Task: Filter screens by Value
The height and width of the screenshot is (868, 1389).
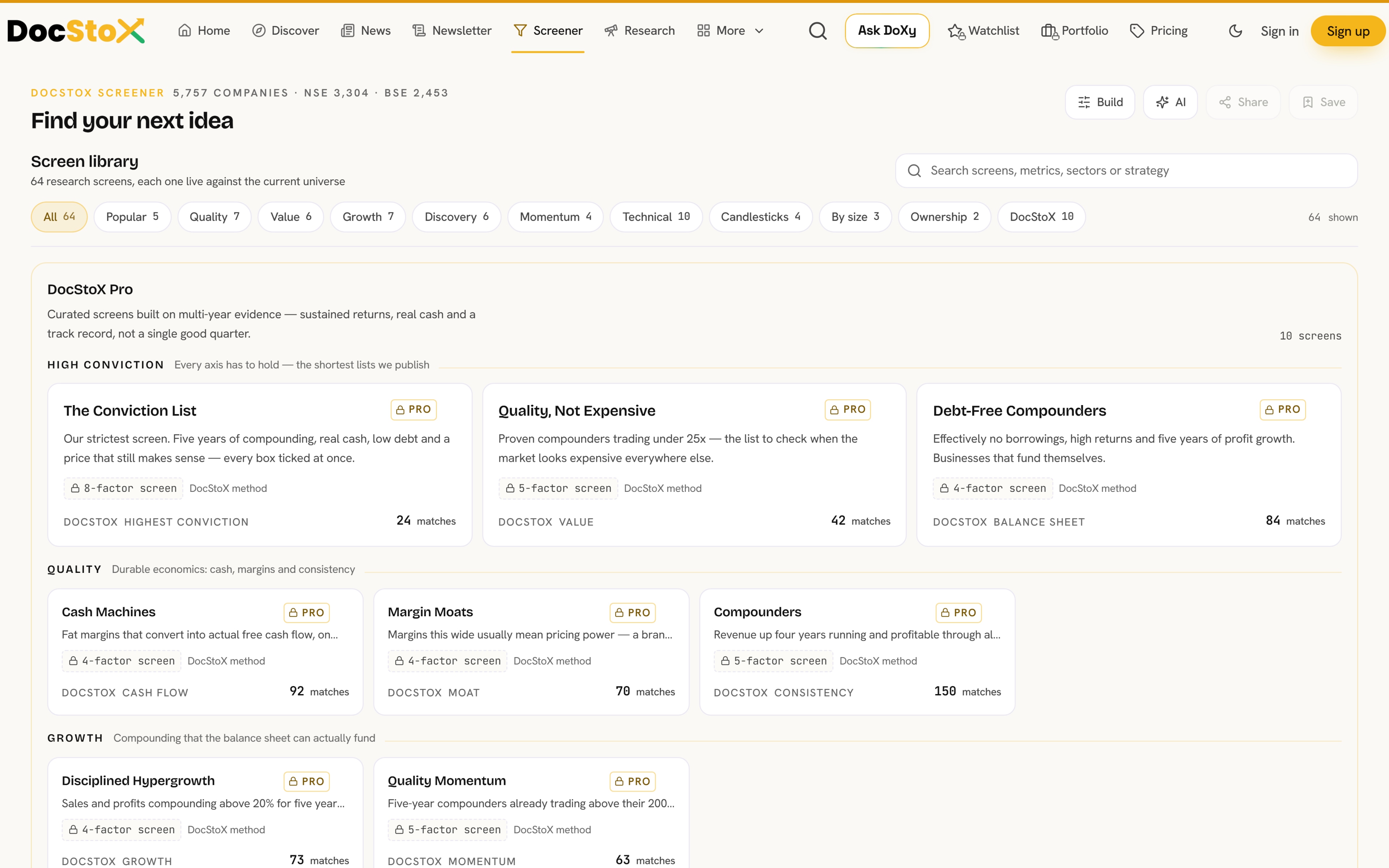Action: [291, 217]
